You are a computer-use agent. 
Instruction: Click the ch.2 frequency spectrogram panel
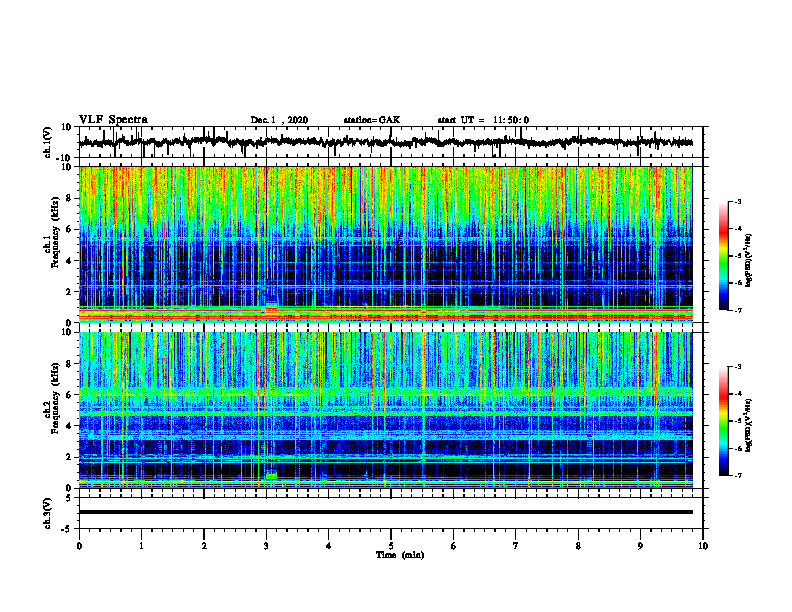pyautogui.click(x=385, y=410)
